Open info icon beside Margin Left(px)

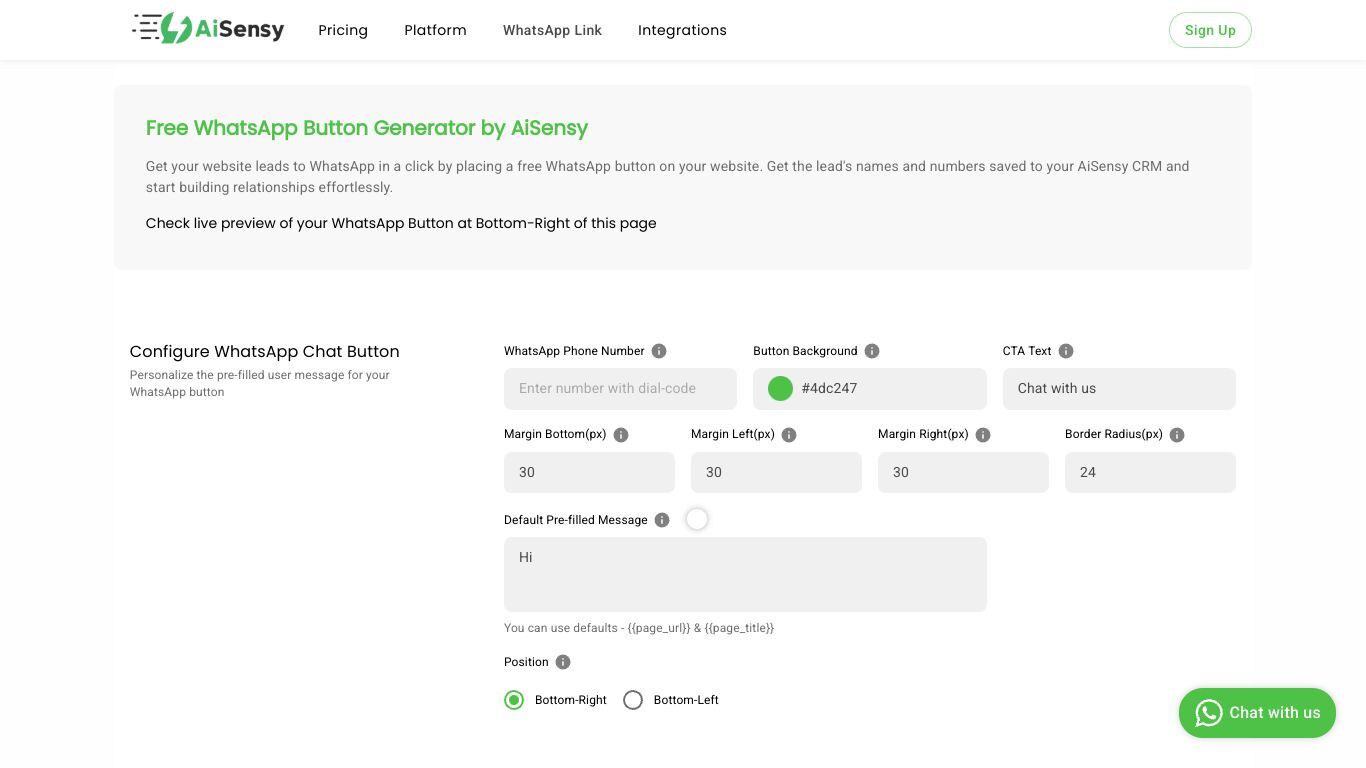pos(789,435)
